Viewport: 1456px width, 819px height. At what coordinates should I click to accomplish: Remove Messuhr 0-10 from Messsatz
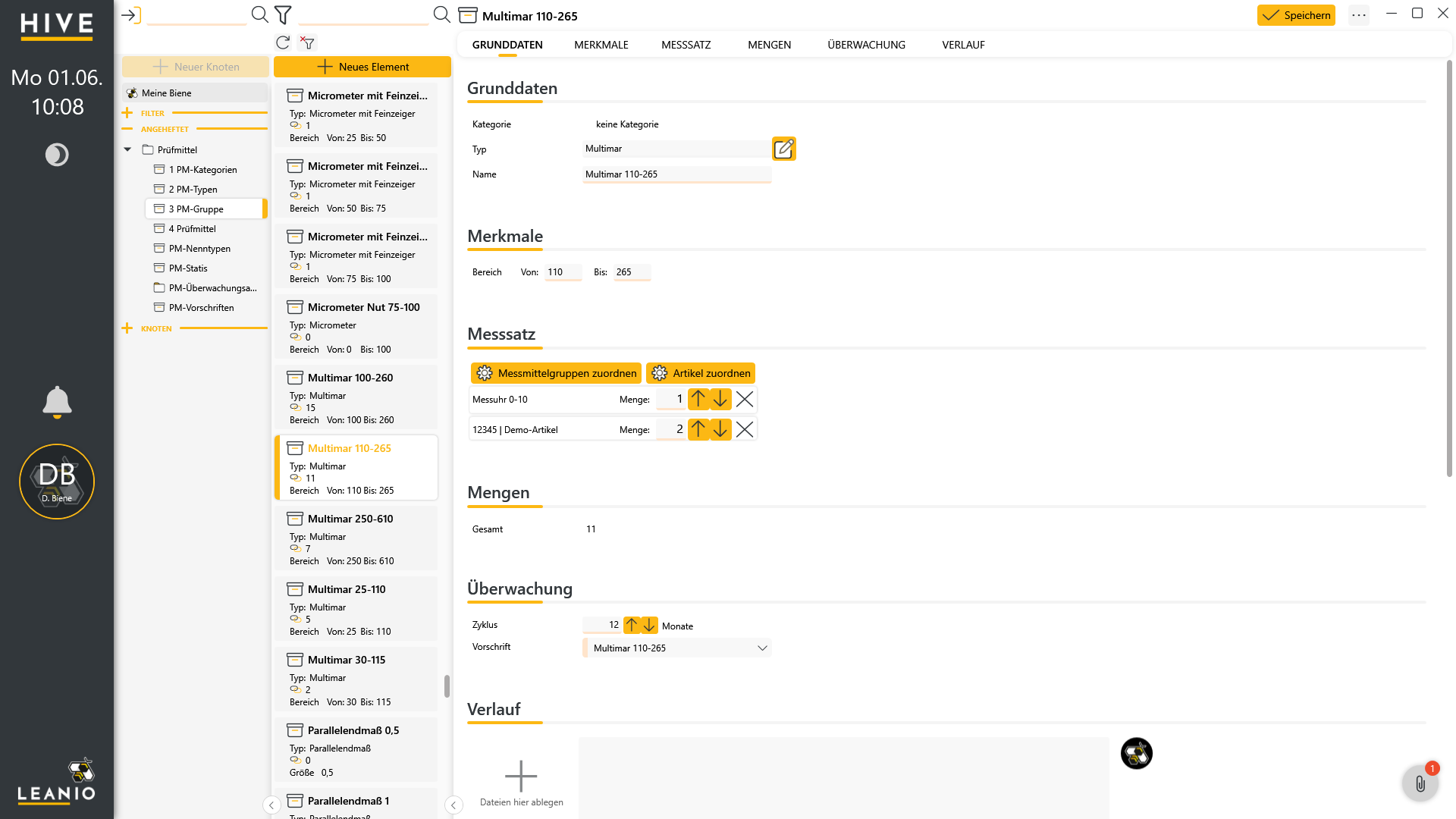[x=745, y=399]
